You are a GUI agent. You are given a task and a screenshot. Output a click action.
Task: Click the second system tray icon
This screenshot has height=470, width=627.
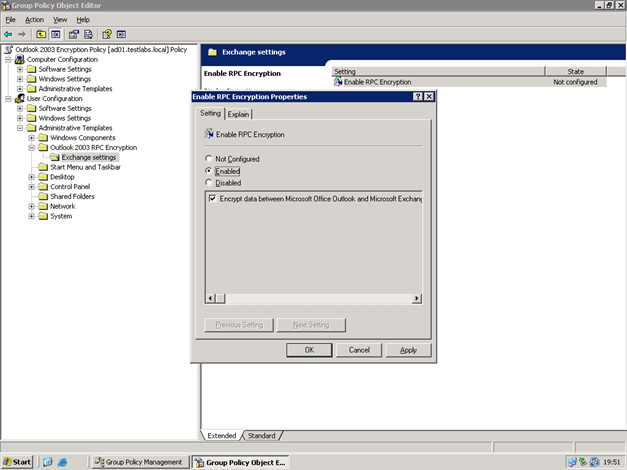[583, 462]
